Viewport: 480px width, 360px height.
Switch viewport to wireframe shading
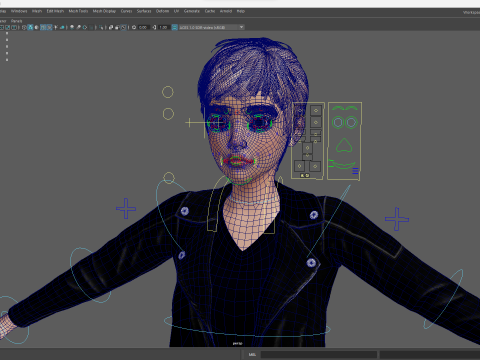point(24,27)
